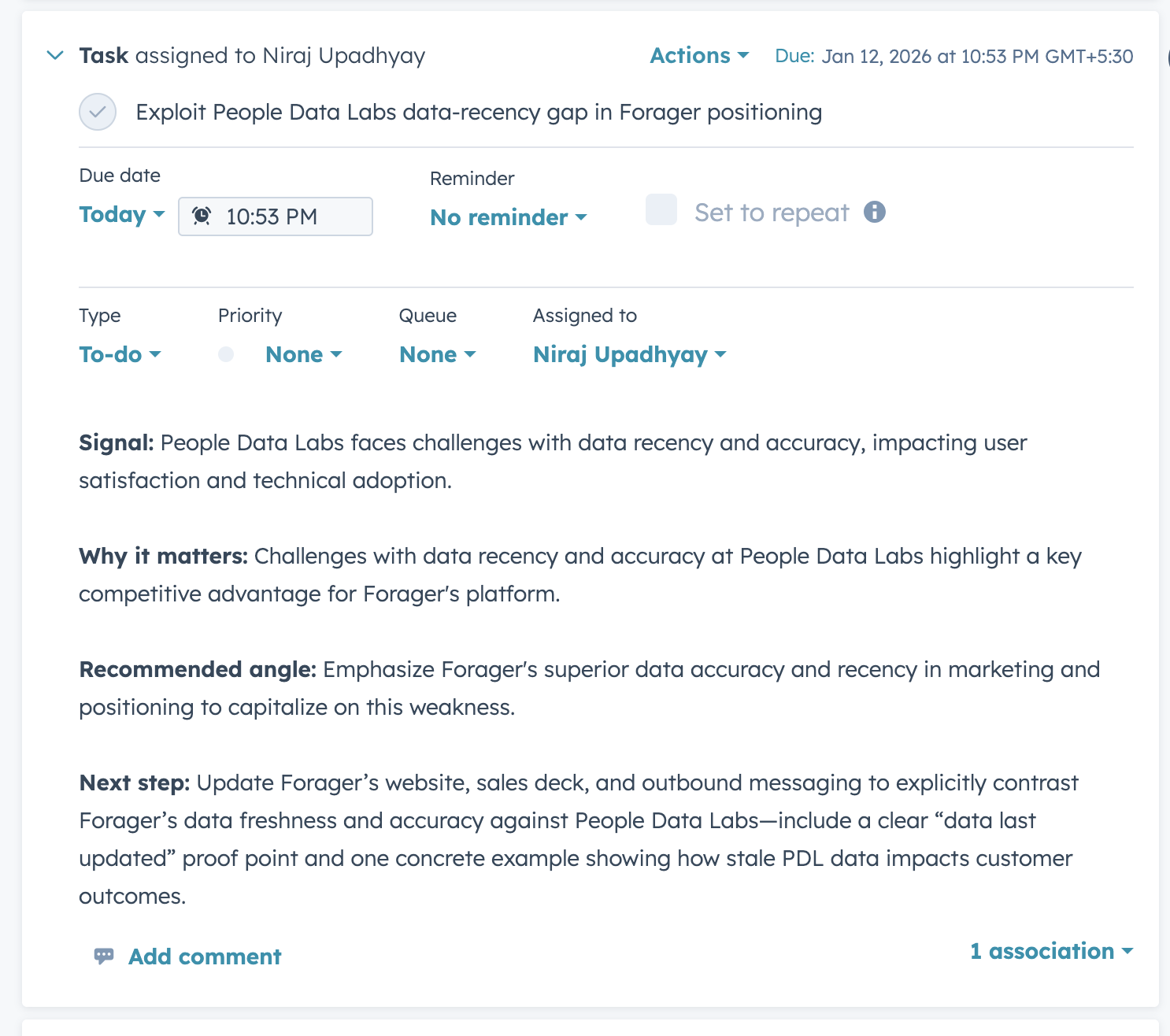Screen dimensions: 1170x1036
Task: Open the task Type dropdown showing To-do
Action: (x=120, y=354)
